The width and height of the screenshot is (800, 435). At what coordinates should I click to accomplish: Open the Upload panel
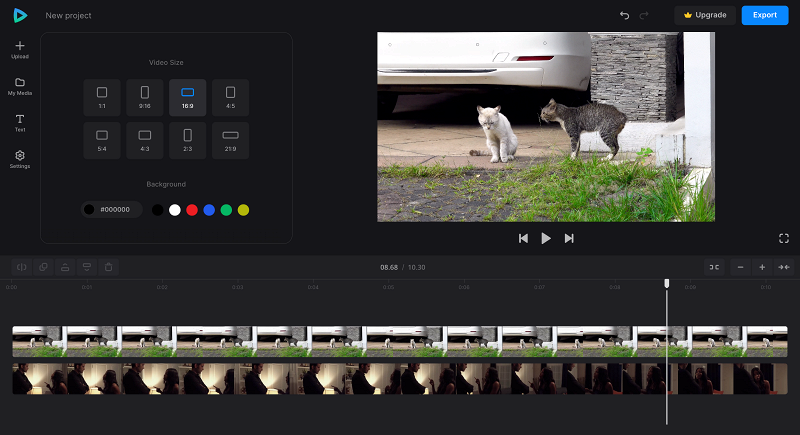tap(20, 49)
